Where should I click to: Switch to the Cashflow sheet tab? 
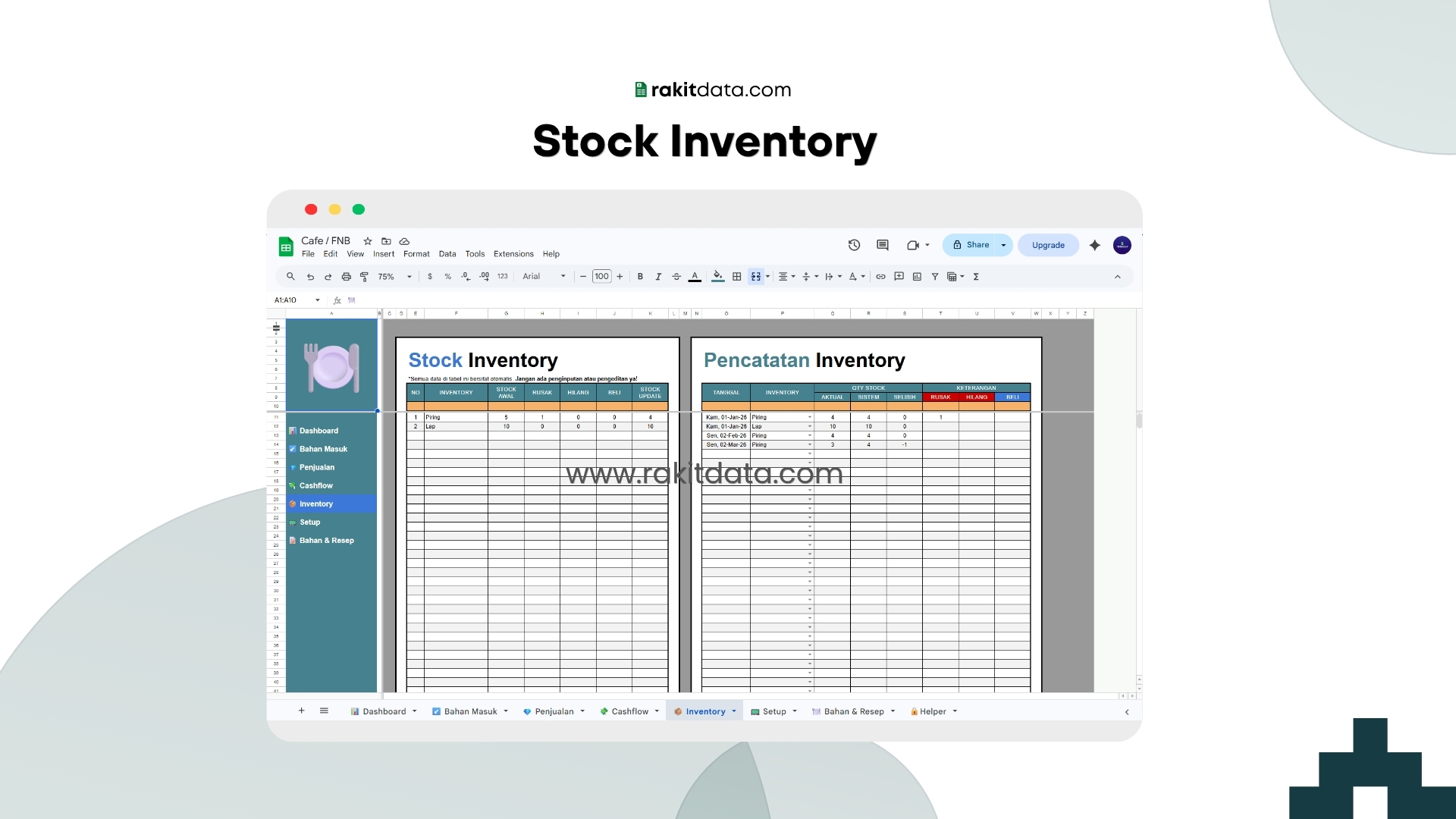coord(629,711)
